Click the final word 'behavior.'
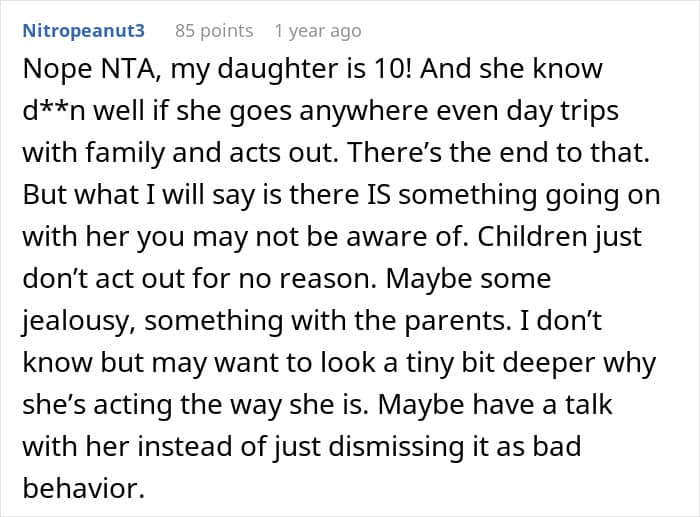Screen dimensions: 700x517 (83, 488)
